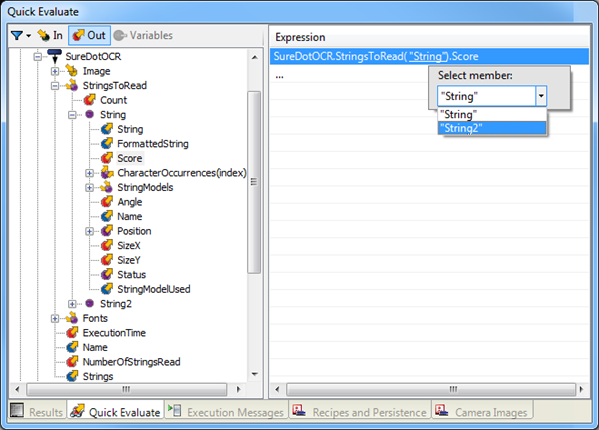Select the Score tree item

(130, 158)
